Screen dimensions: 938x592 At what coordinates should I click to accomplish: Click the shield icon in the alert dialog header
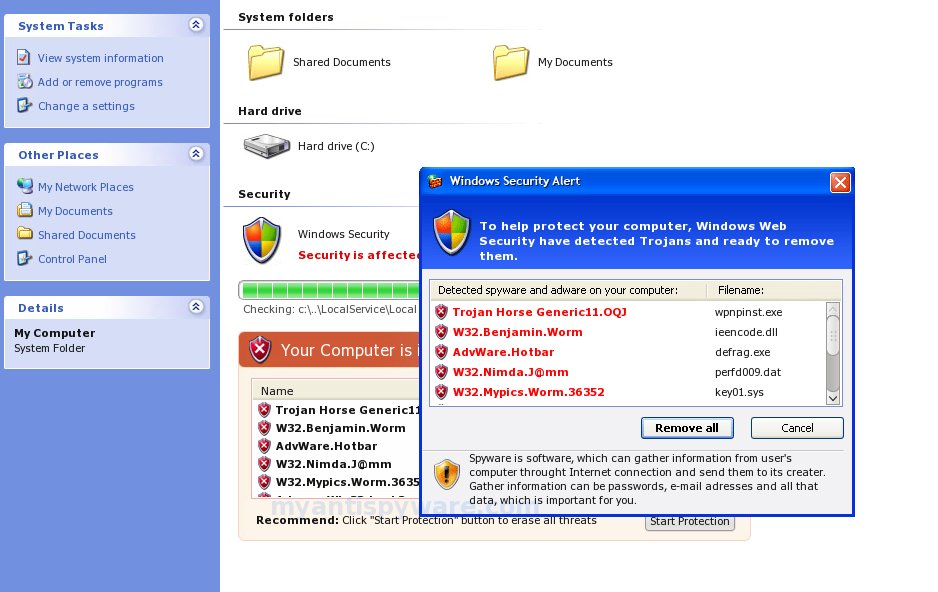(x=452, y=232)
